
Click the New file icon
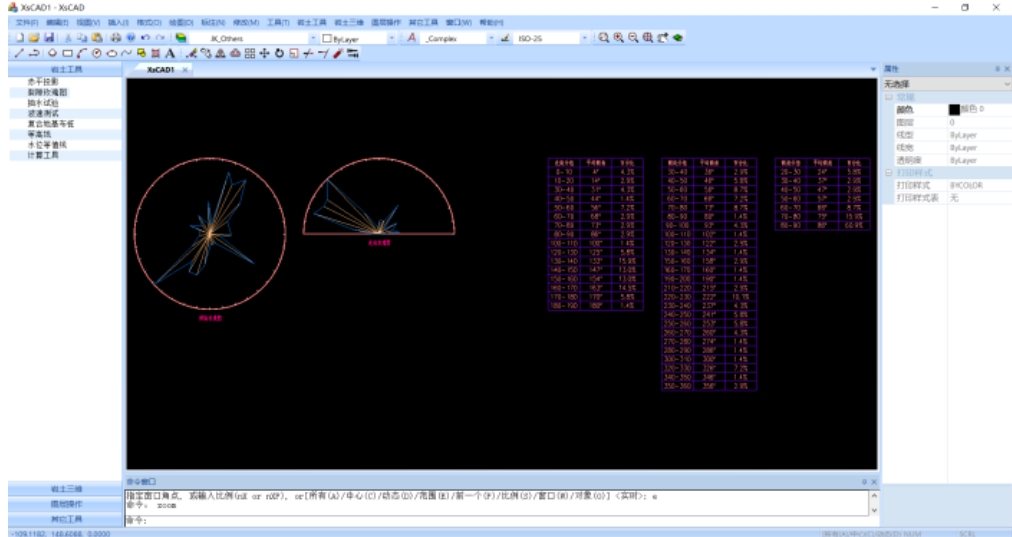pos(20,38)
